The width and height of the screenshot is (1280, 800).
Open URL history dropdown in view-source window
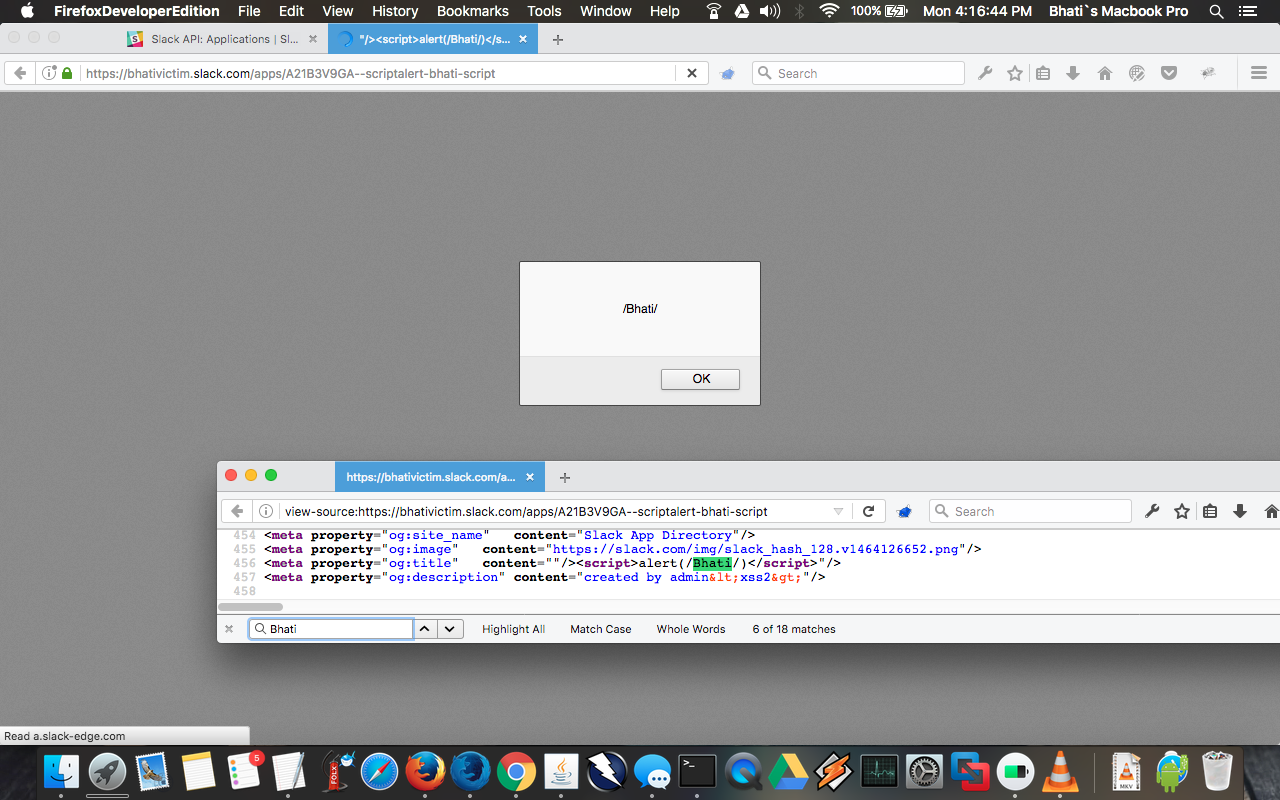tap(838, 511)
